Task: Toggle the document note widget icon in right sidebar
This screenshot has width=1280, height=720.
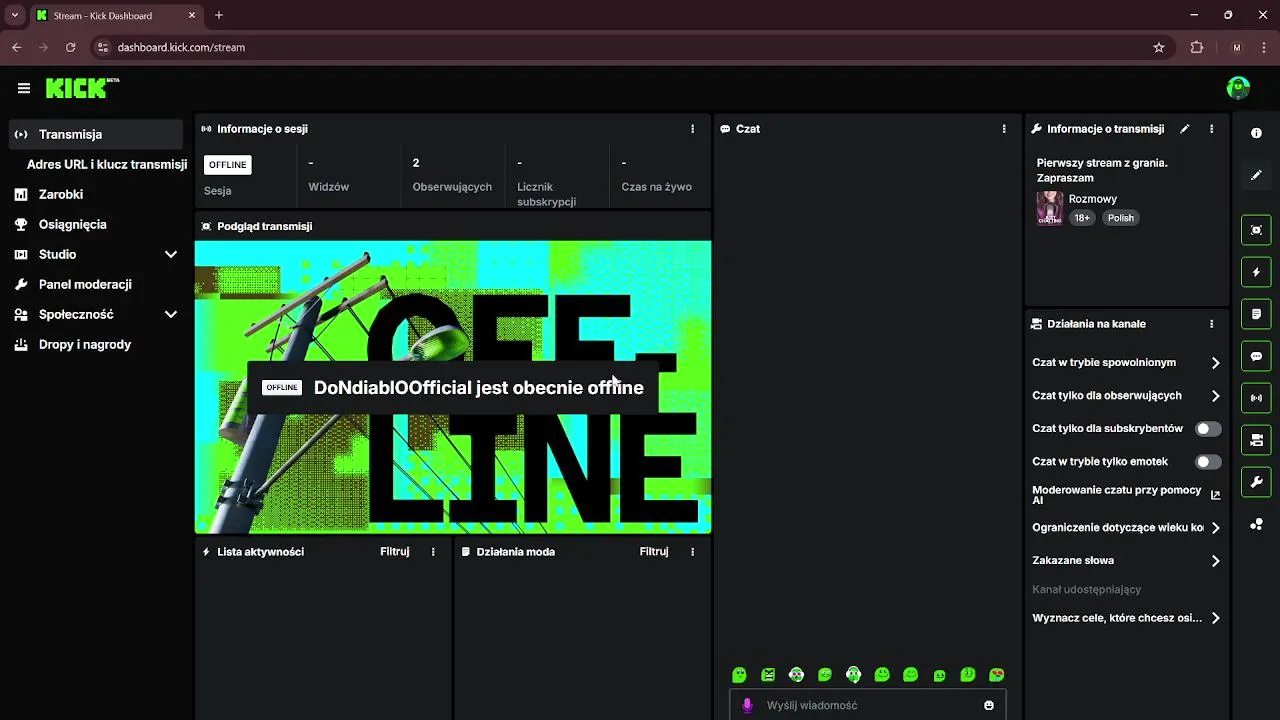Action: click(1257, 314)
